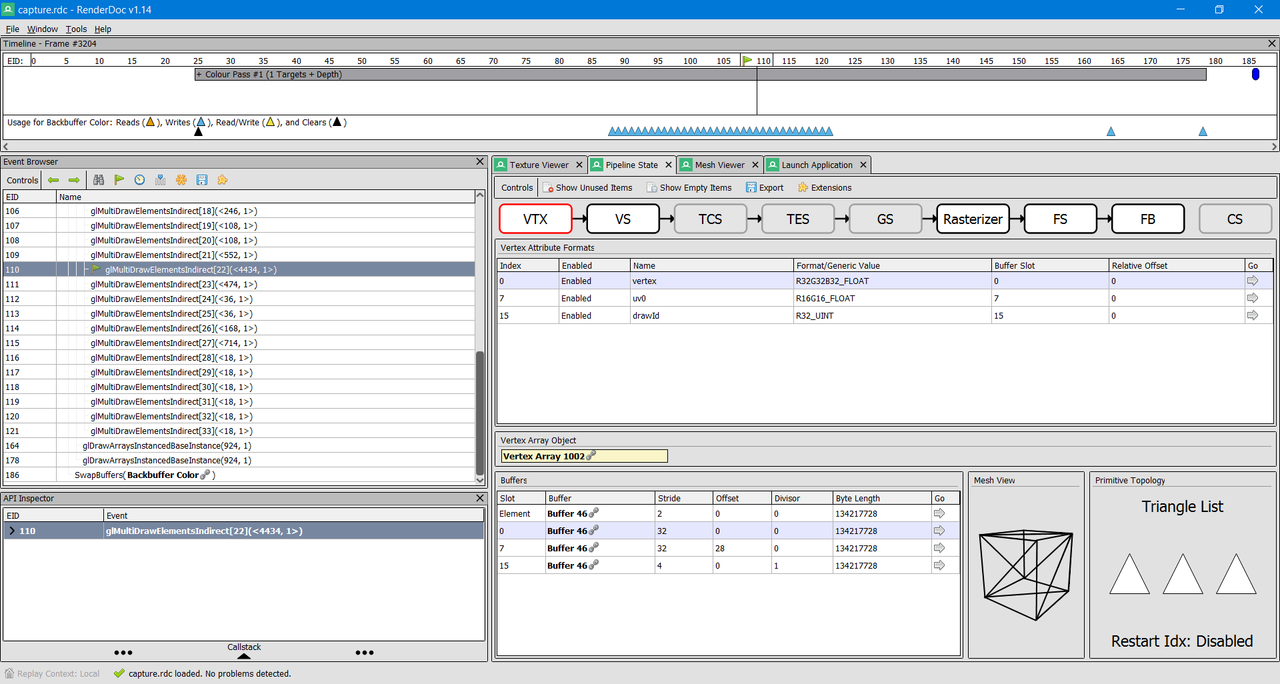Toggle Controls in Pipeline State toolbar

(x=517, y=187)
